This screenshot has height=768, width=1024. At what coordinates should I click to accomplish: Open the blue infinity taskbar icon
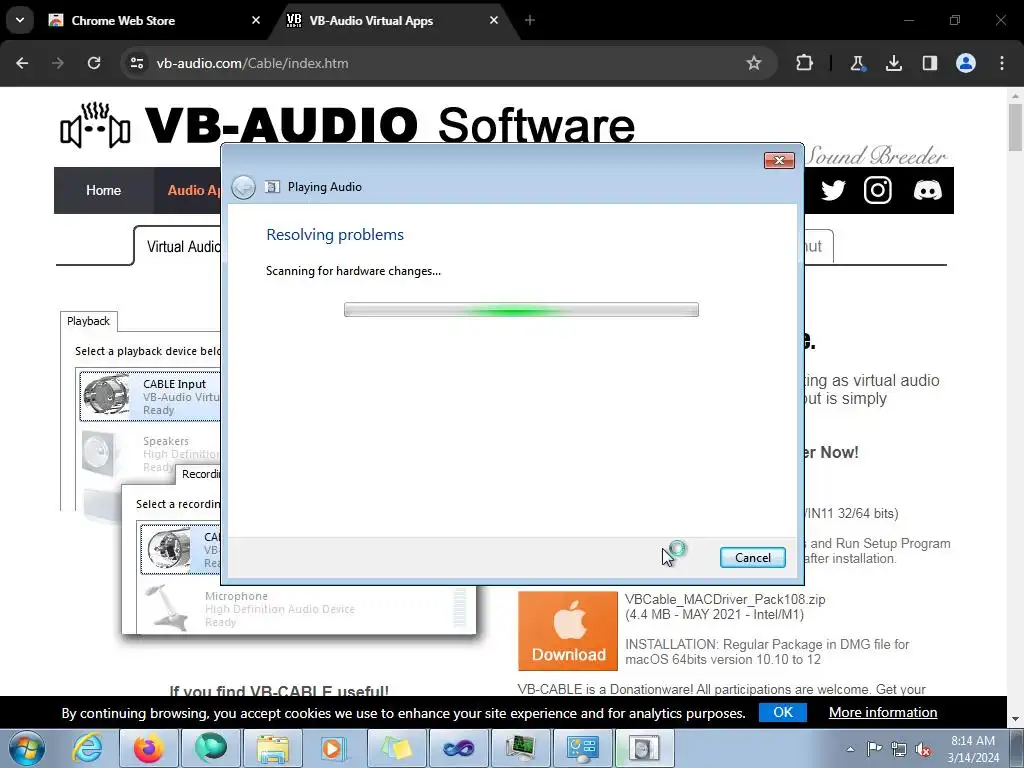(458, 748)
